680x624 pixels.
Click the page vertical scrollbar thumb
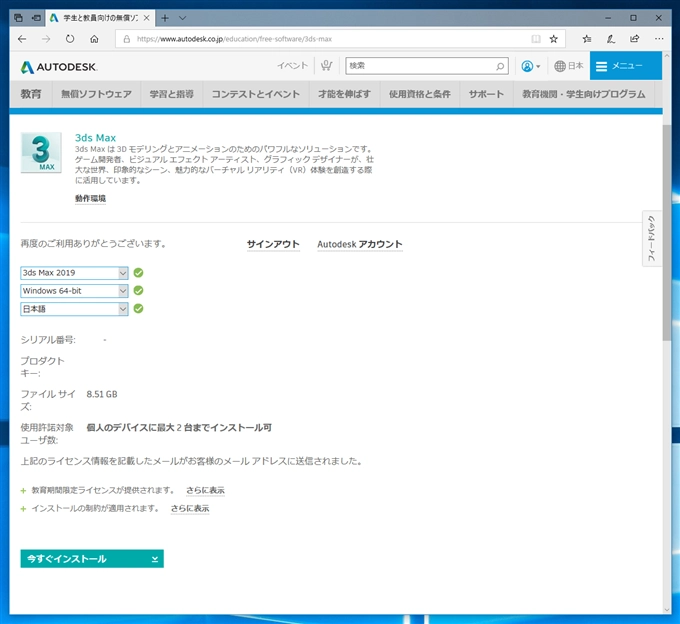[x=667, y=232]
